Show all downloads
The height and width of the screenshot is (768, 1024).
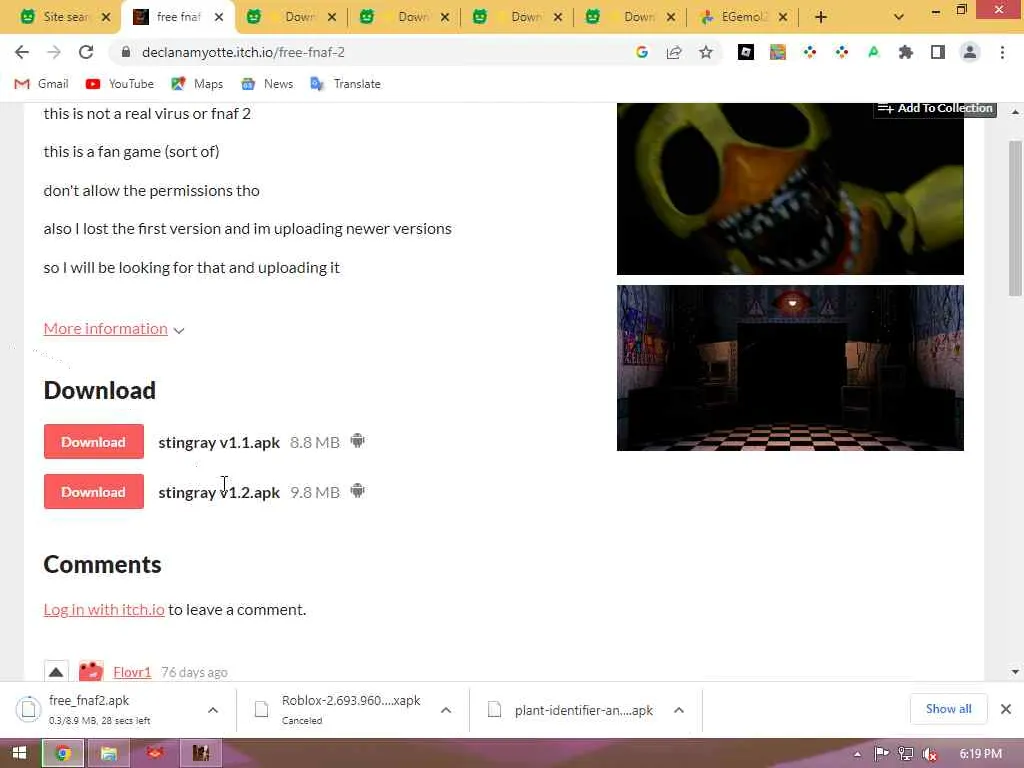tap(948, 709)
